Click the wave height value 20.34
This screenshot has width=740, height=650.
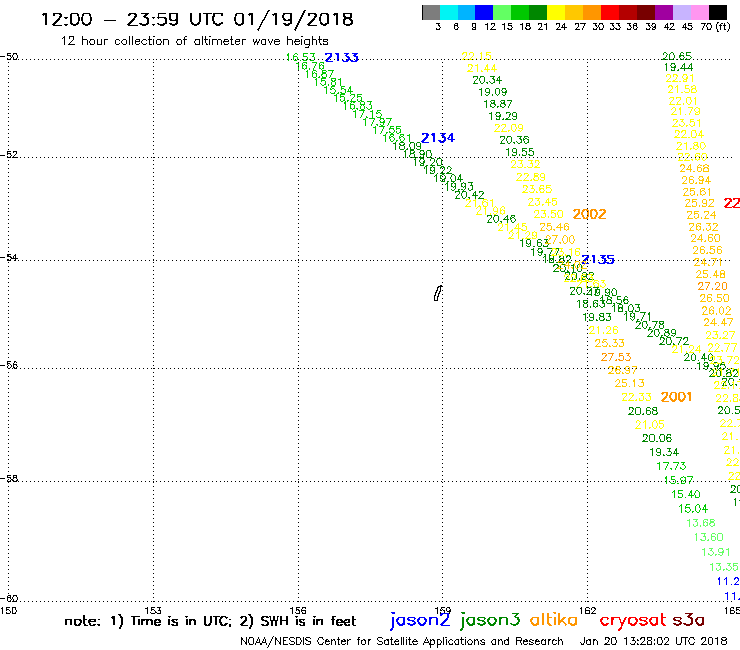coord(487,80)
